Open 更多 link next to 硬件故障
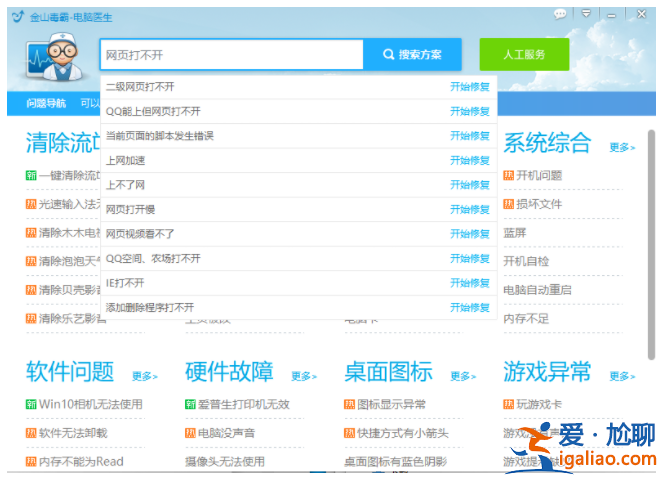The width and height of the screenshot is (669, 486). pyautogui.click(x=304, y=376)
